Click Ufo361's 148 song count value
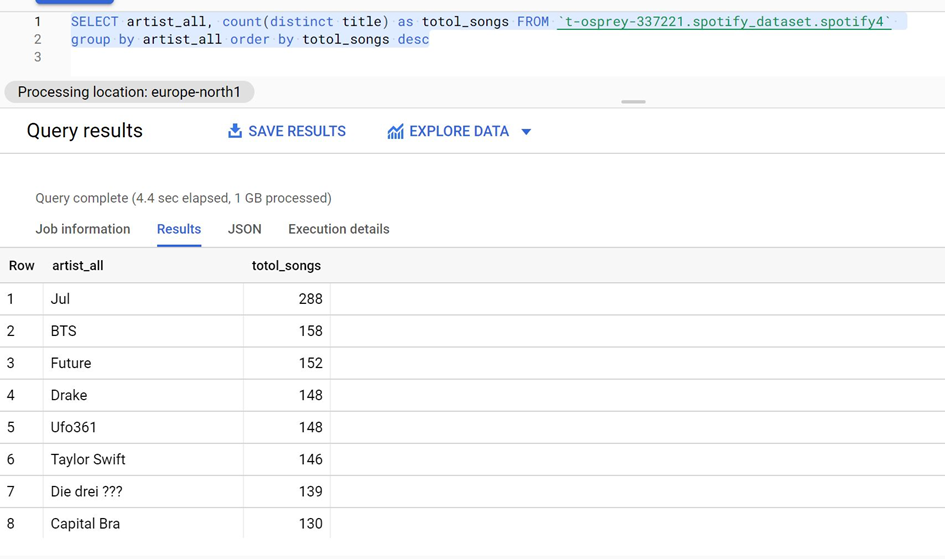 (x=310, y=427)
